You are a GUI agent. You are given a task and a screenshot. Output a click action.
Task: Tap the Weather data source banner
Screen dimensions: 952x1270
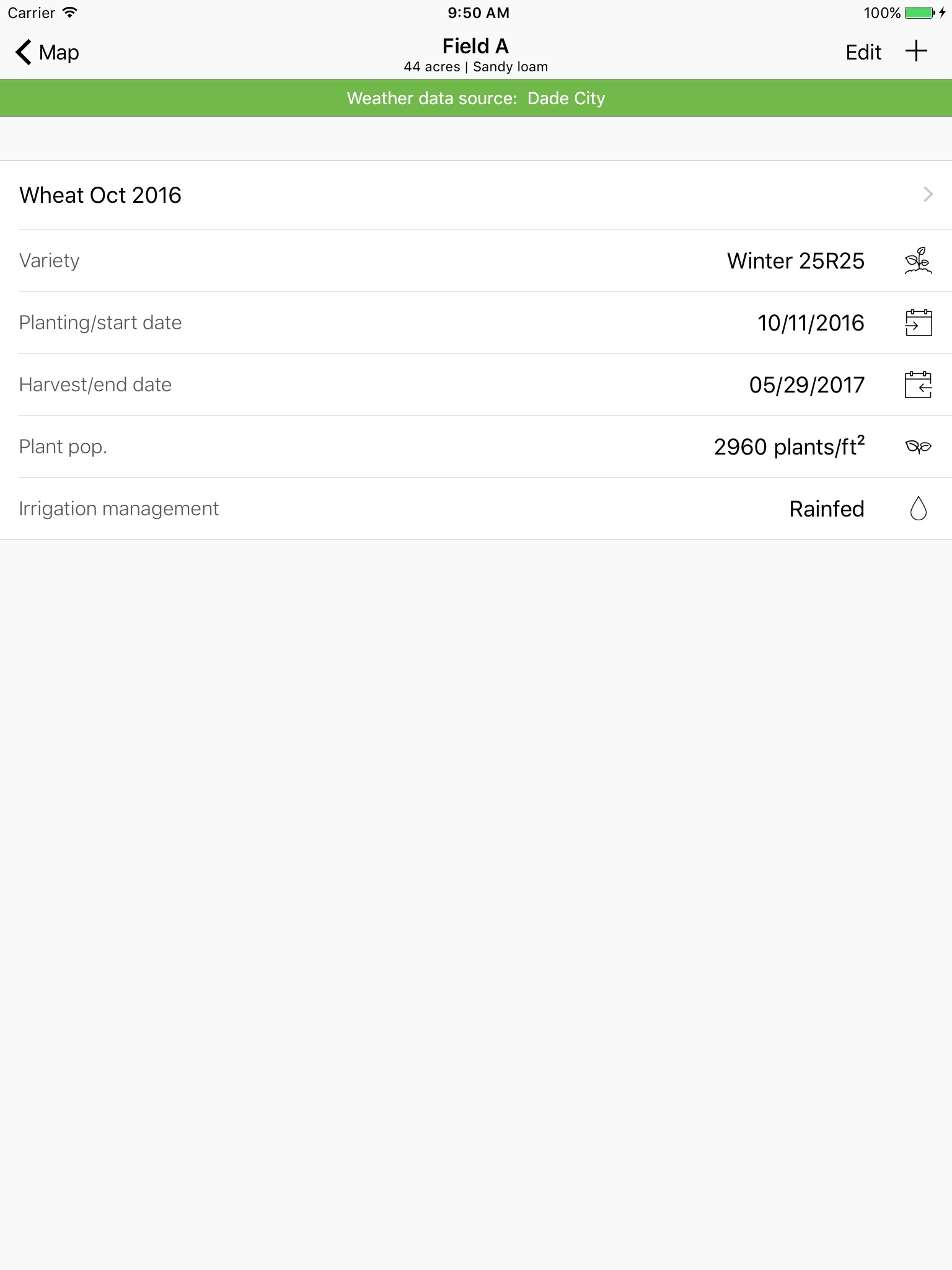pyautogui.click(x=476, y=98)
